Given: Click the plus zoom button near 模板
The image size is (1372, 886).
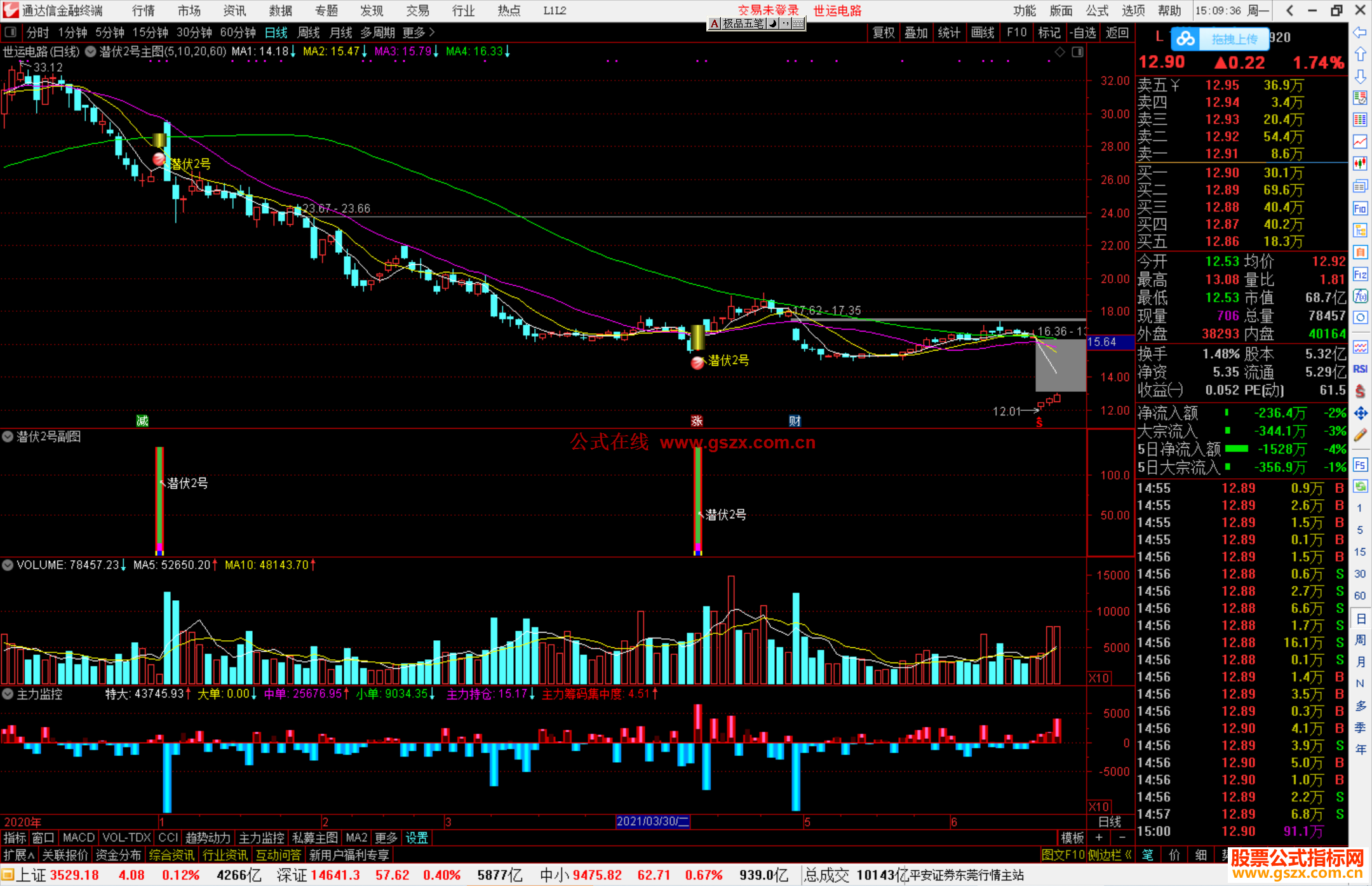Looking at the screenshot, I should [1099, 838].
